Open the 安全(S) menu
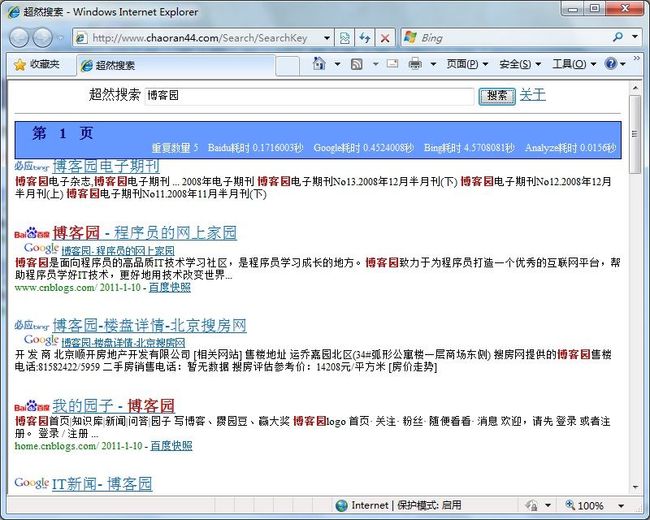The height and width of the screenshot is (520, 650). pos(520,64)
